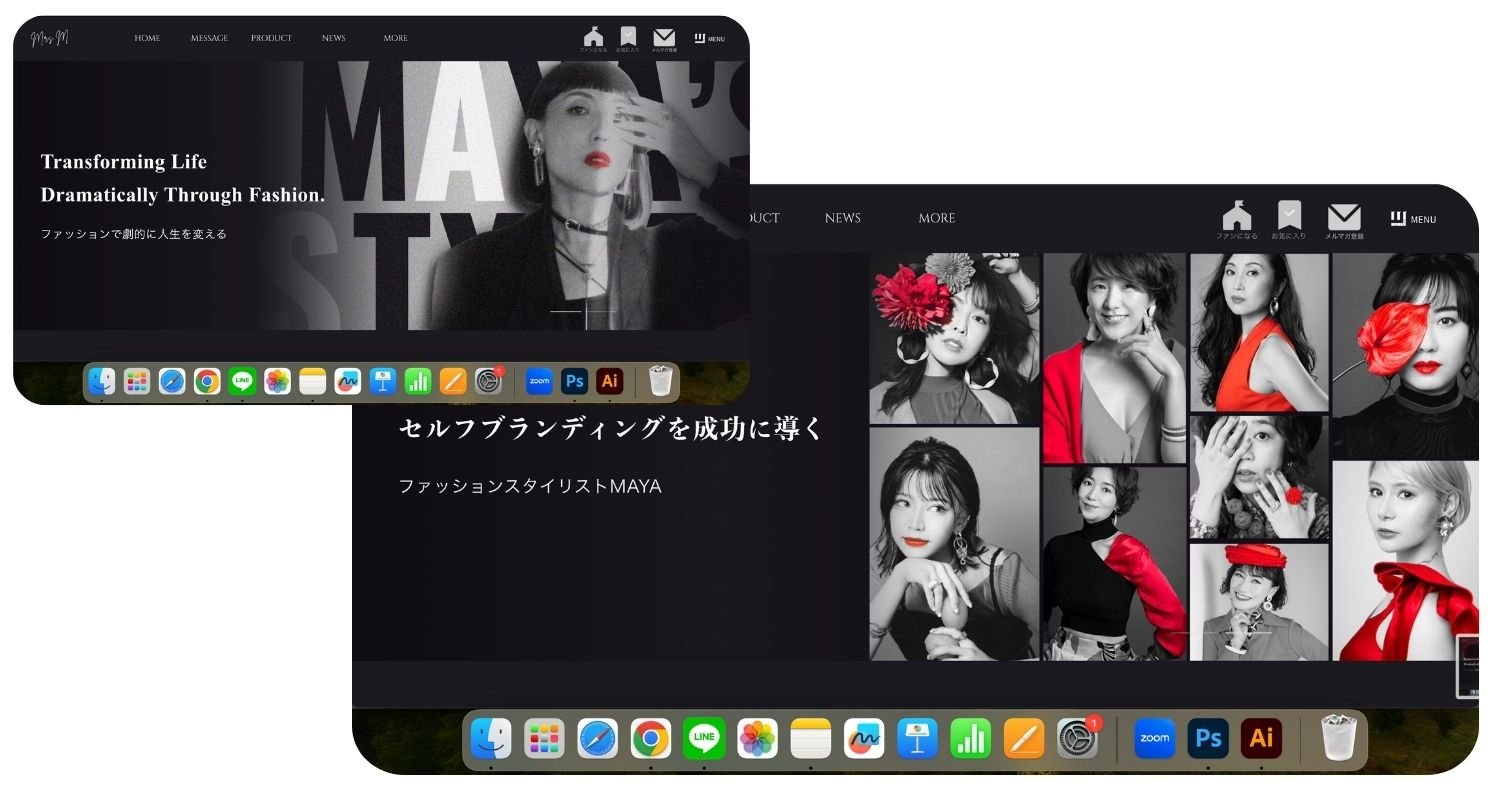Click the MESSAGE link in upper-left navigation
The height and width of the screenshot is (800, 1500).
209,38
